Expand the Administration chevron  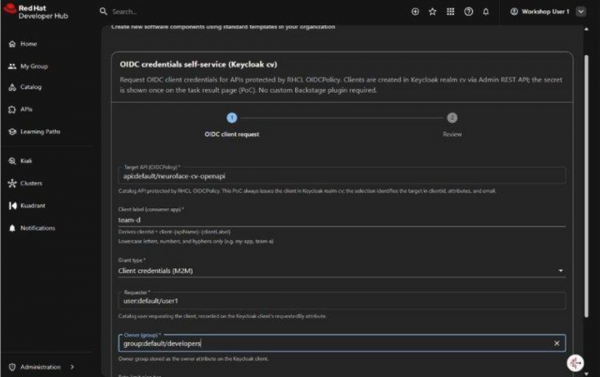(x=72, y=367)
